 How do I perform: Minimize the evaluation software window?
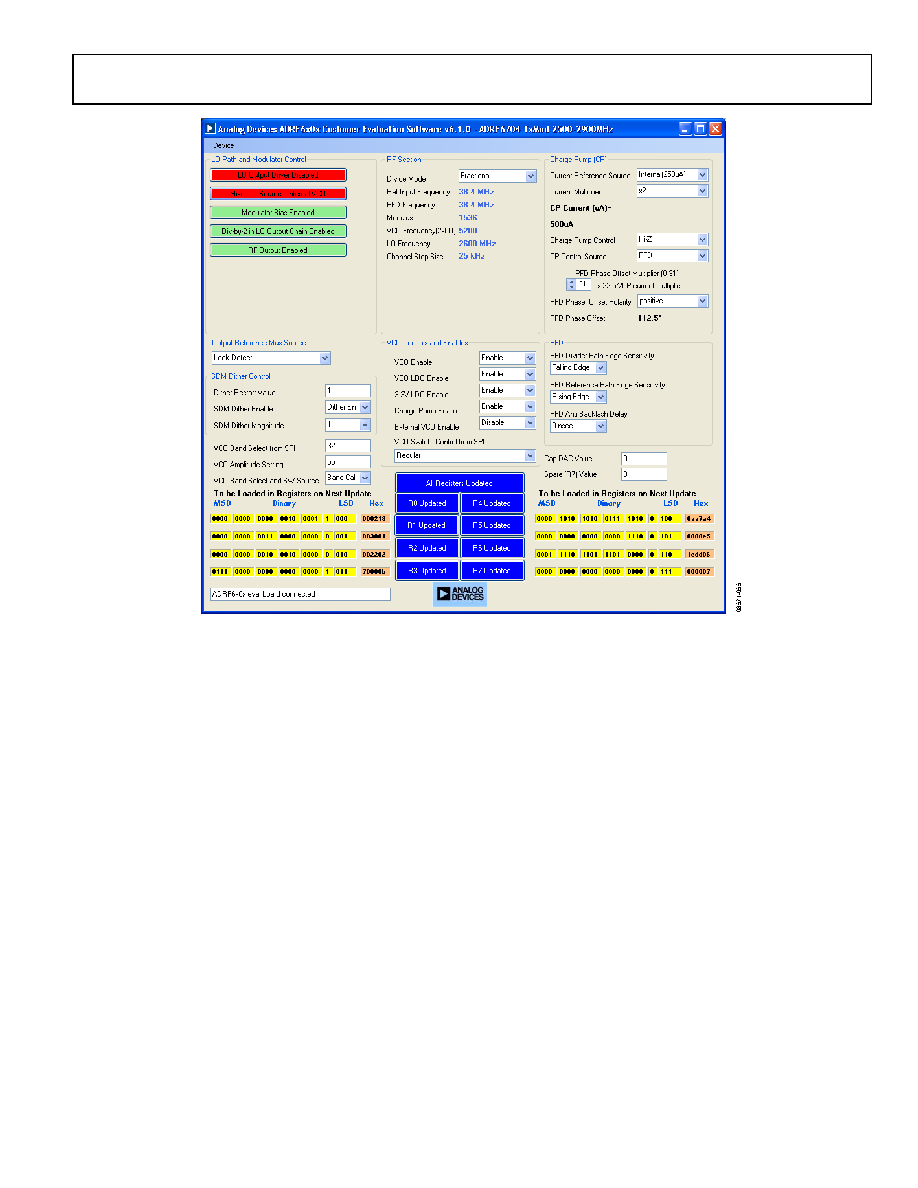pos(685,129)
